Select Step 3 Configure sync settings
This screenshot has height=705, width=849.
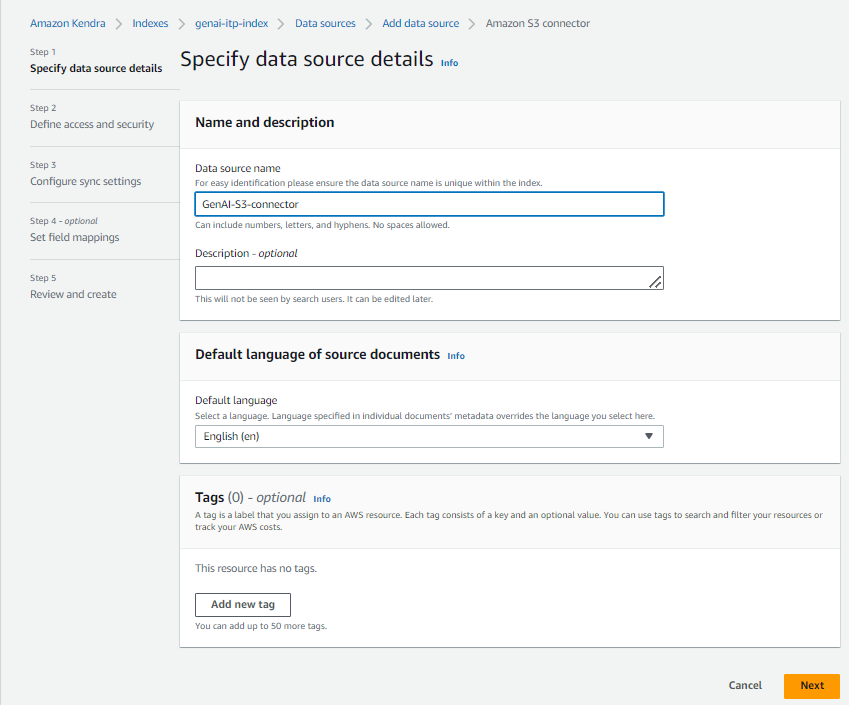[x=85, y=182]
